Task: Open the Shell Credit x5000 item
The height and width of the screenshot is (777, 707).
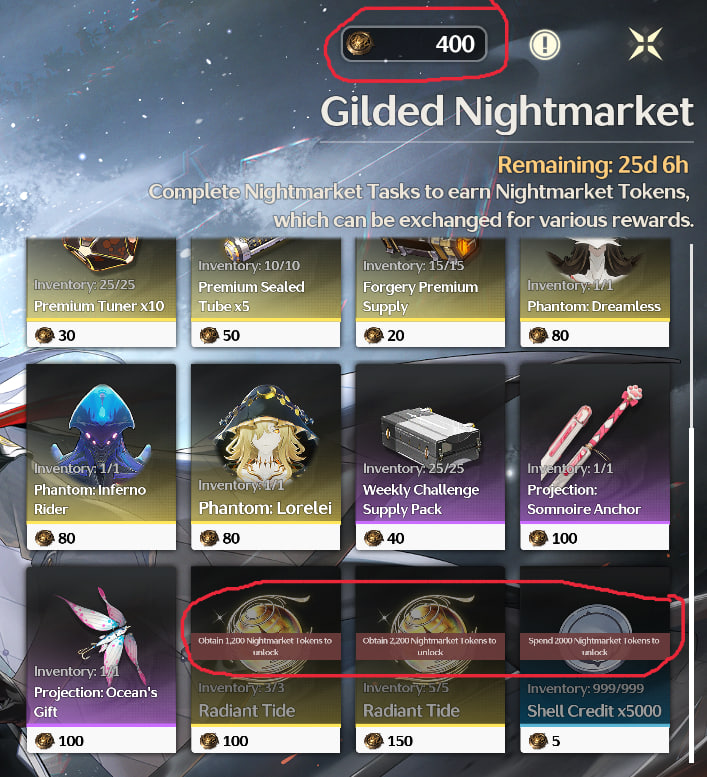Action: click(595, 659)
